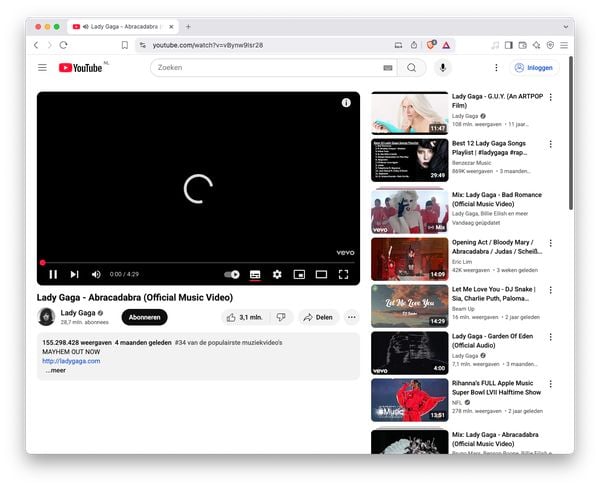This screenshot has height=488, width=600.
Task: Toggle the autoplay switch
Action: tap(232, 274)
